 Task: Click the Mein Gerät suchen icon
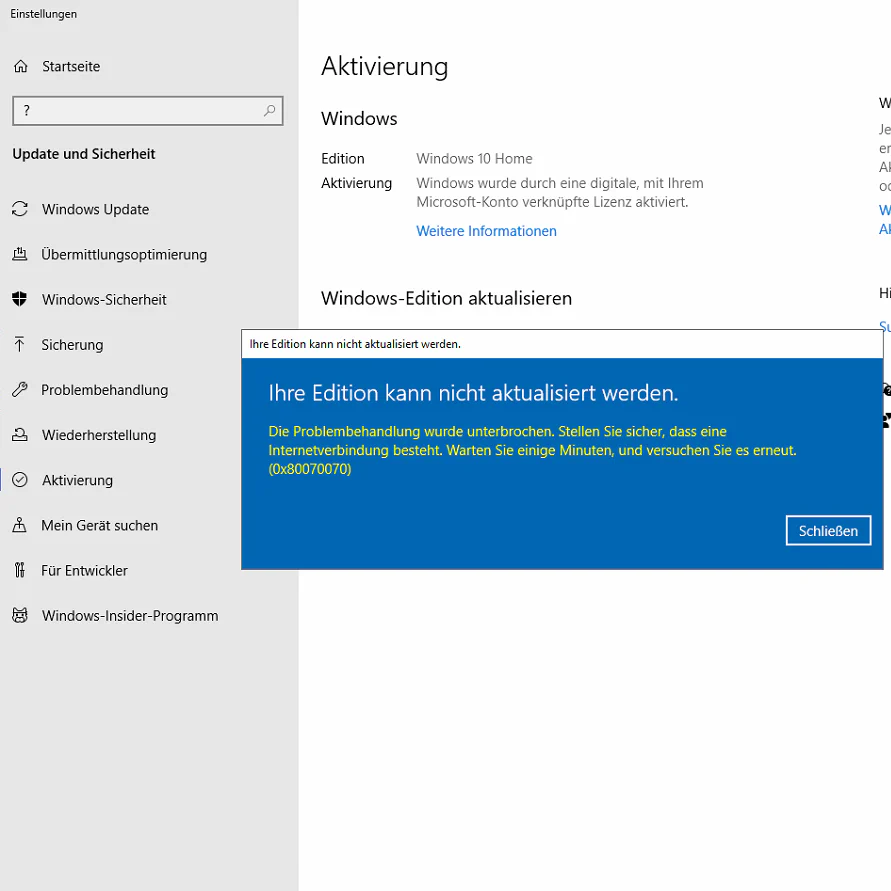click(x=20, y=525)
